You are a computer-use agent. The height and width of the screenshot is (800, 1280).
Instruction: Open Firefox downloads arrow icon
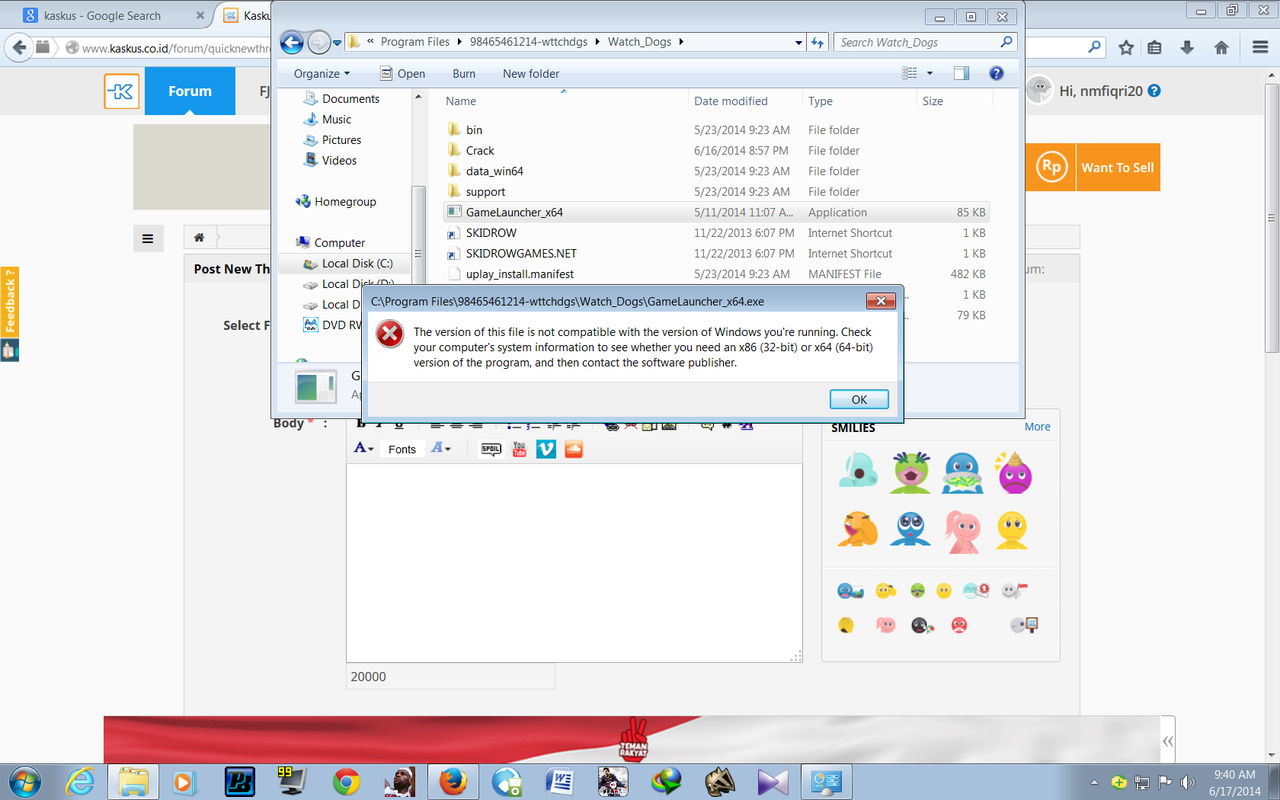(1187, 47)
